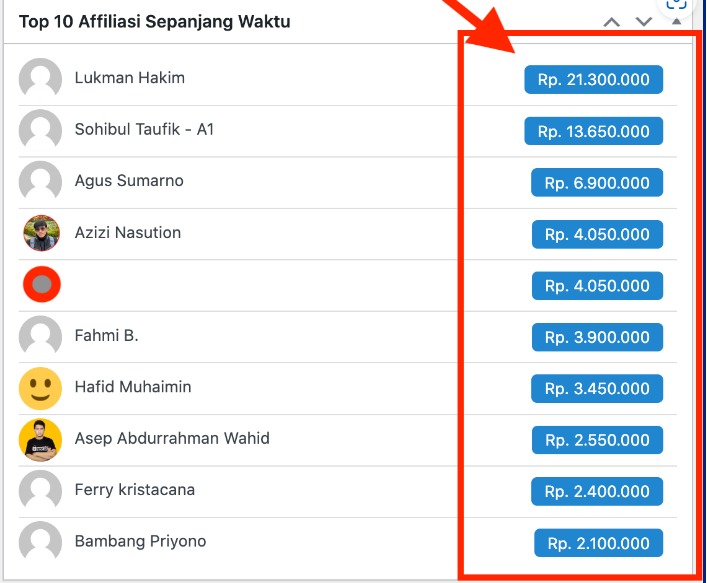Click Fahmi B.'s gray avatar icon
Viewport: 707px width, 583px height.
pos(40,336)
